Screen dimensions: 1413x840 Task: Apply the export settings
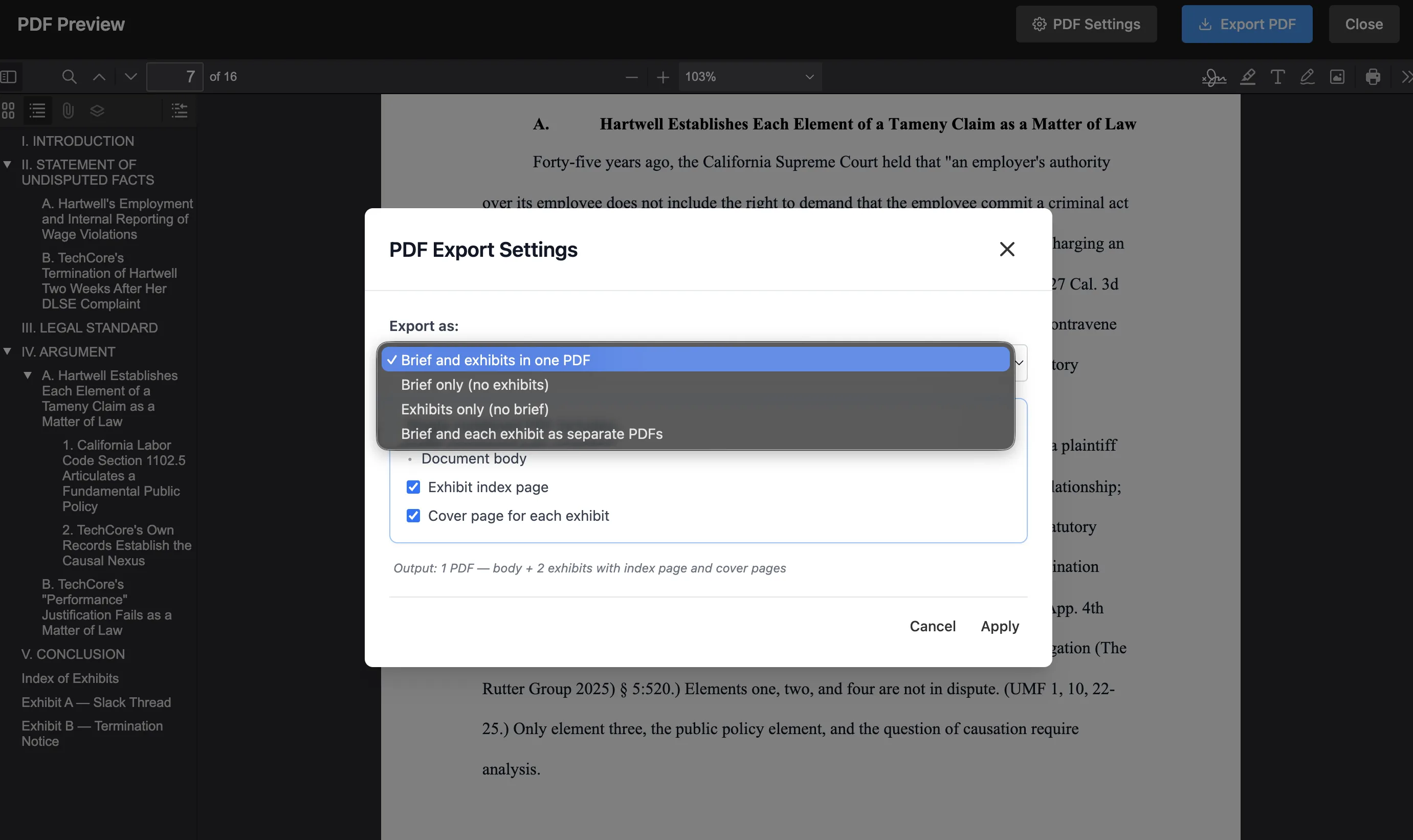[x=999, y=626]
